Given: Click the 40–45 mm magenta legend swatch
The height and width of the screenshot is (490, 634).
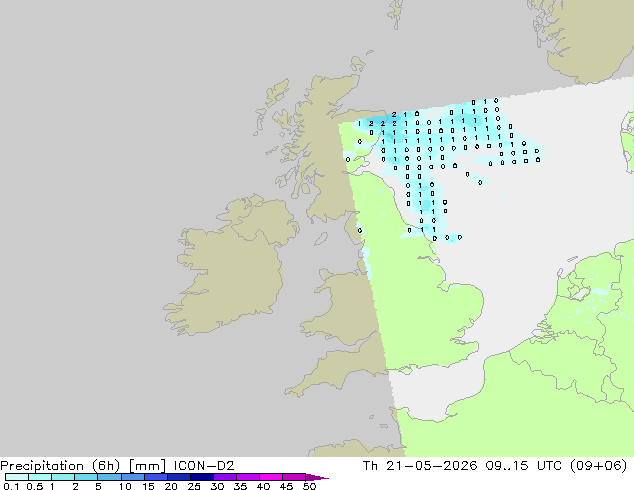Looking at the screenshot, I should coord(271,477).
